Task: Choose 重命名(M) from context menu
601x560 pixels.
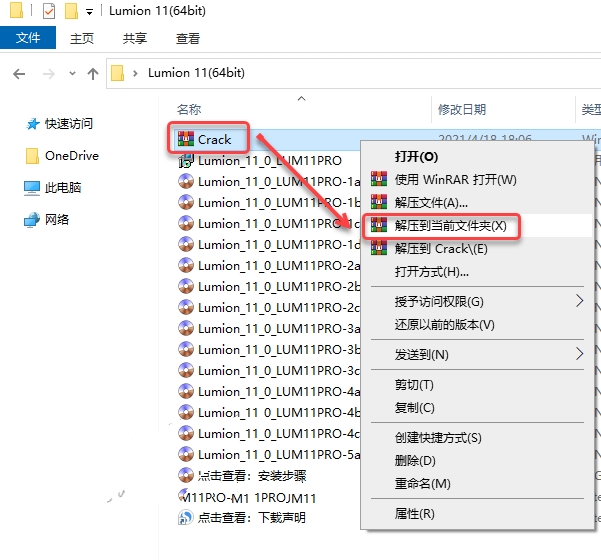Action: click(478, 483)
